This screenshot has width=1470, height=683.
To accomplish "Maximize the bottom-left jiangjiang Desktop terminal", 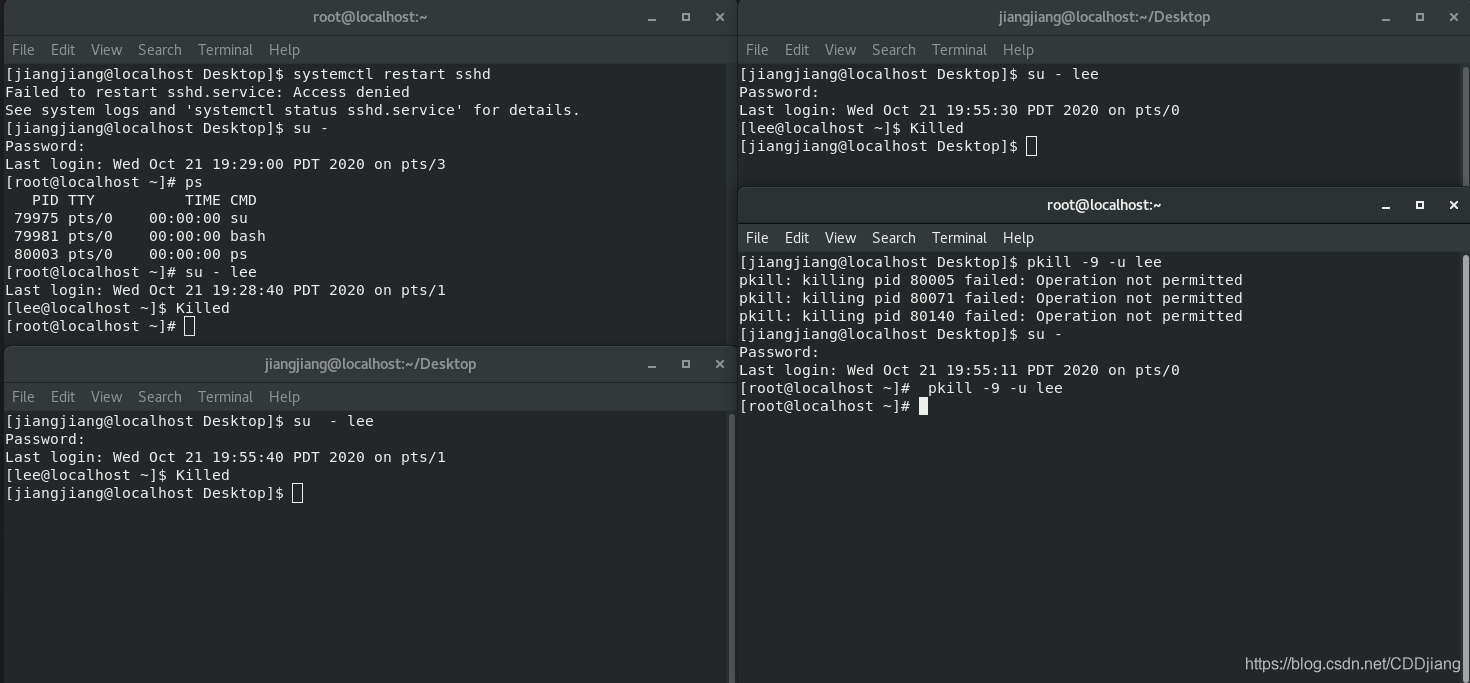I will 686,364.
